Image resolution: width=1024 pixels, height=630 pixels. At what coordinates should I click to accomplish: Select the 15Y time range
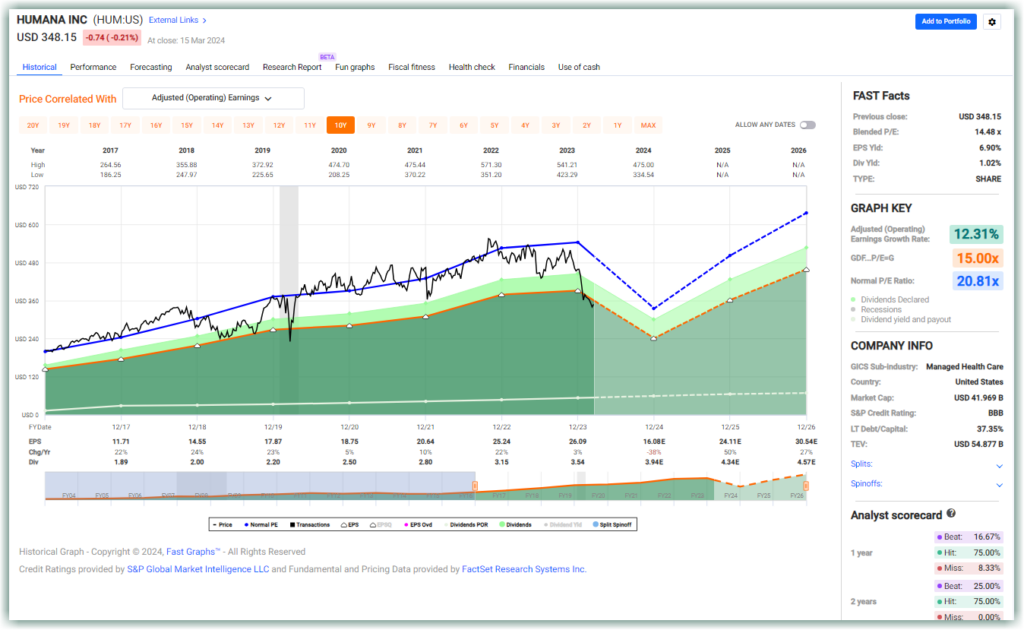point(187,125)
